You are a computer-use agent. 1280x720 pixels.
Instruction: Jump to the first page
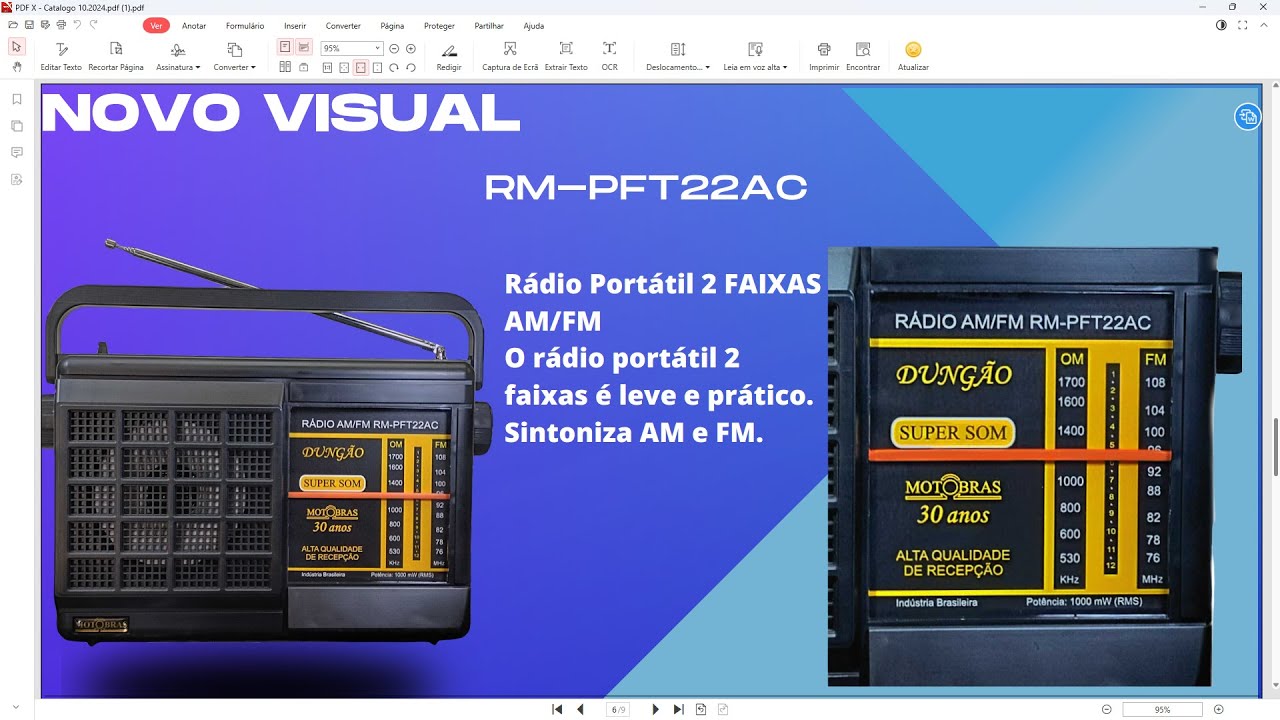557,709
